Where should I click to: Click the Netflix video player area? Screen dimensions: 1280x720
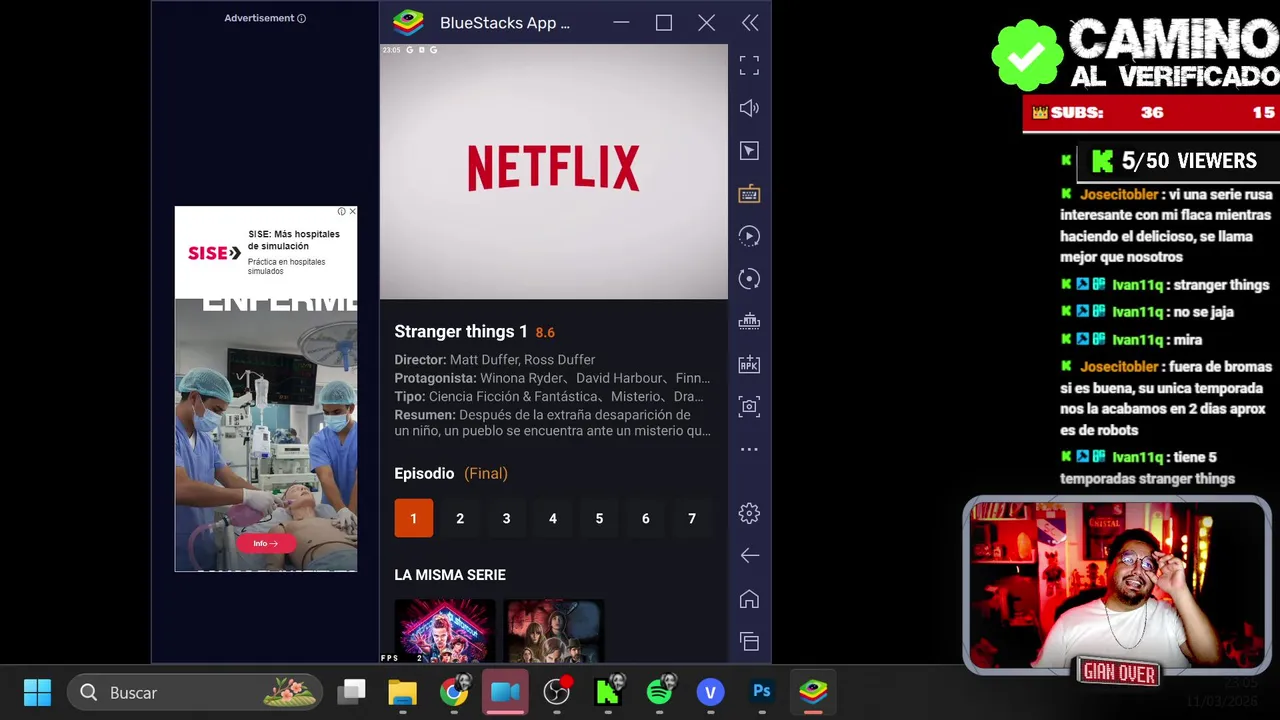[x=554, y=171]
